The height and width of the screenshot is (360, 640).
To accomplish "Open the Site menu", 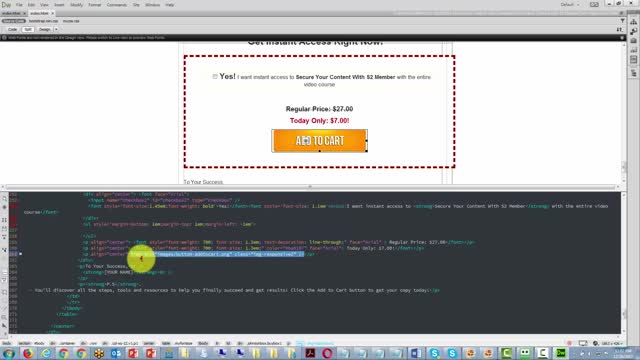I will pos(136,5).
